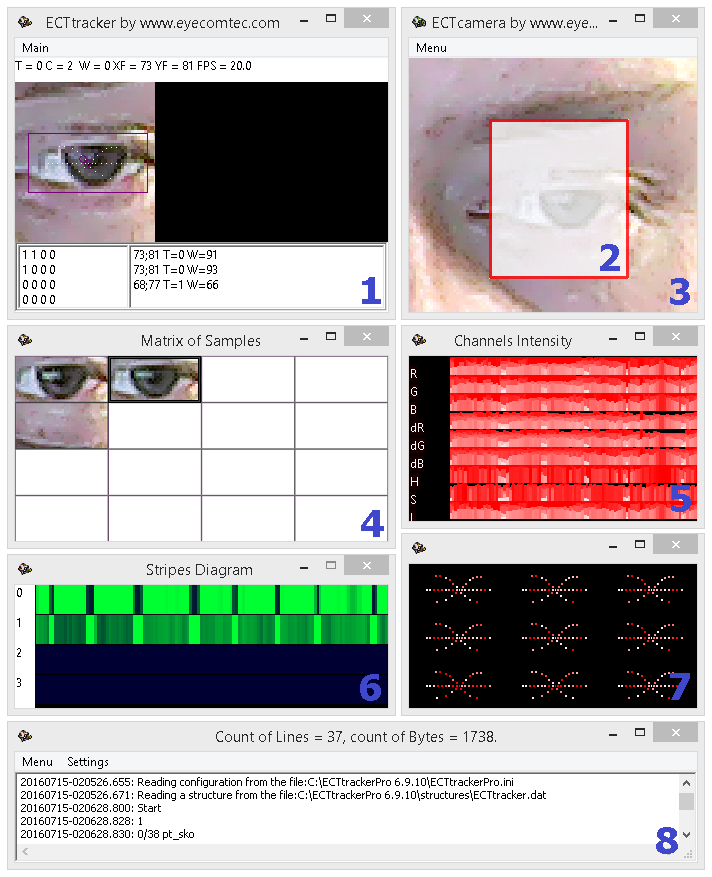
Task: Click stripe row label 2 in Stripes Diagram
Action: pos(19,653)
